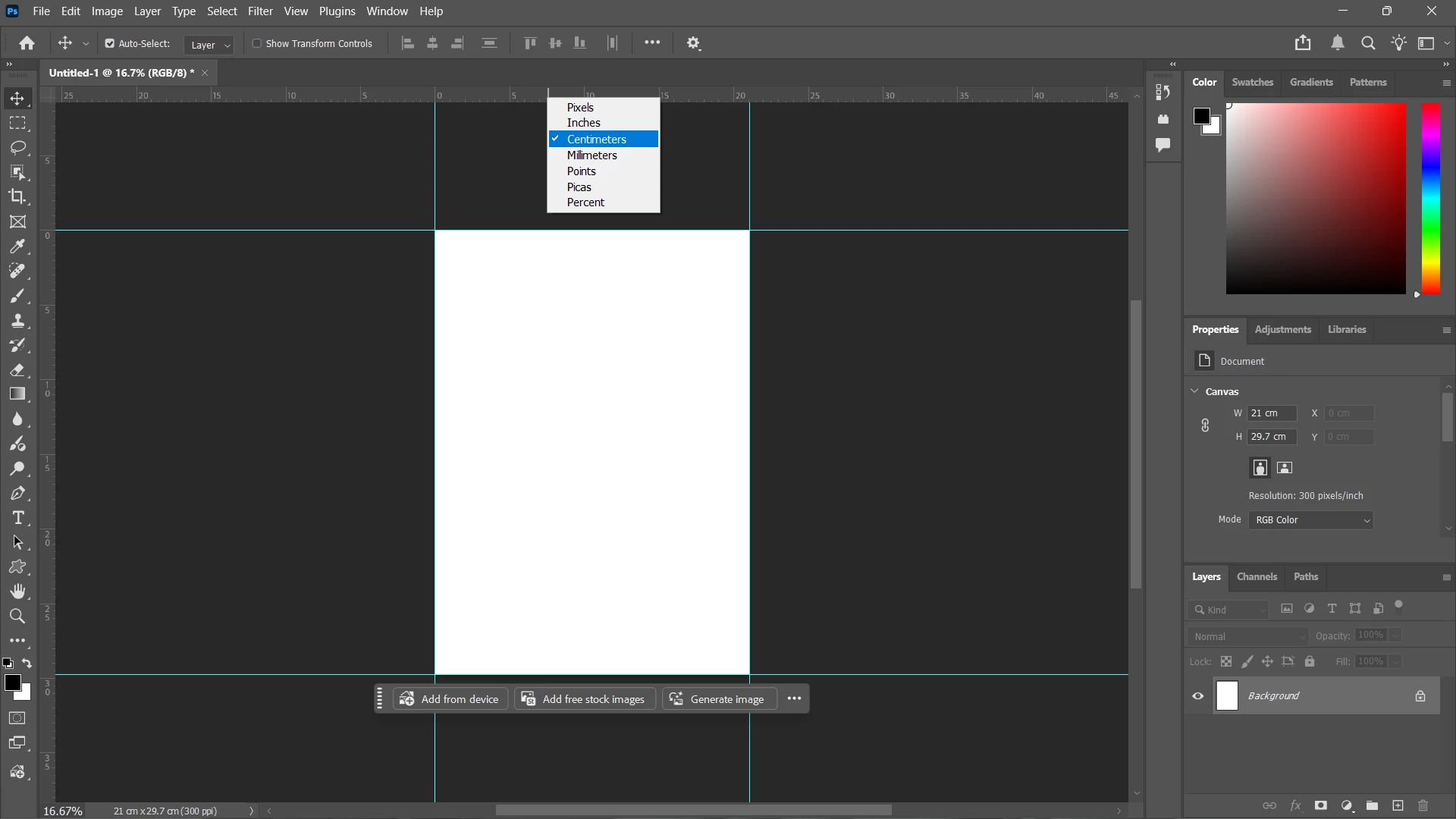Create a new layer icon
1456x819 pixels.
pyautogui.click(x=1398, y=805)
